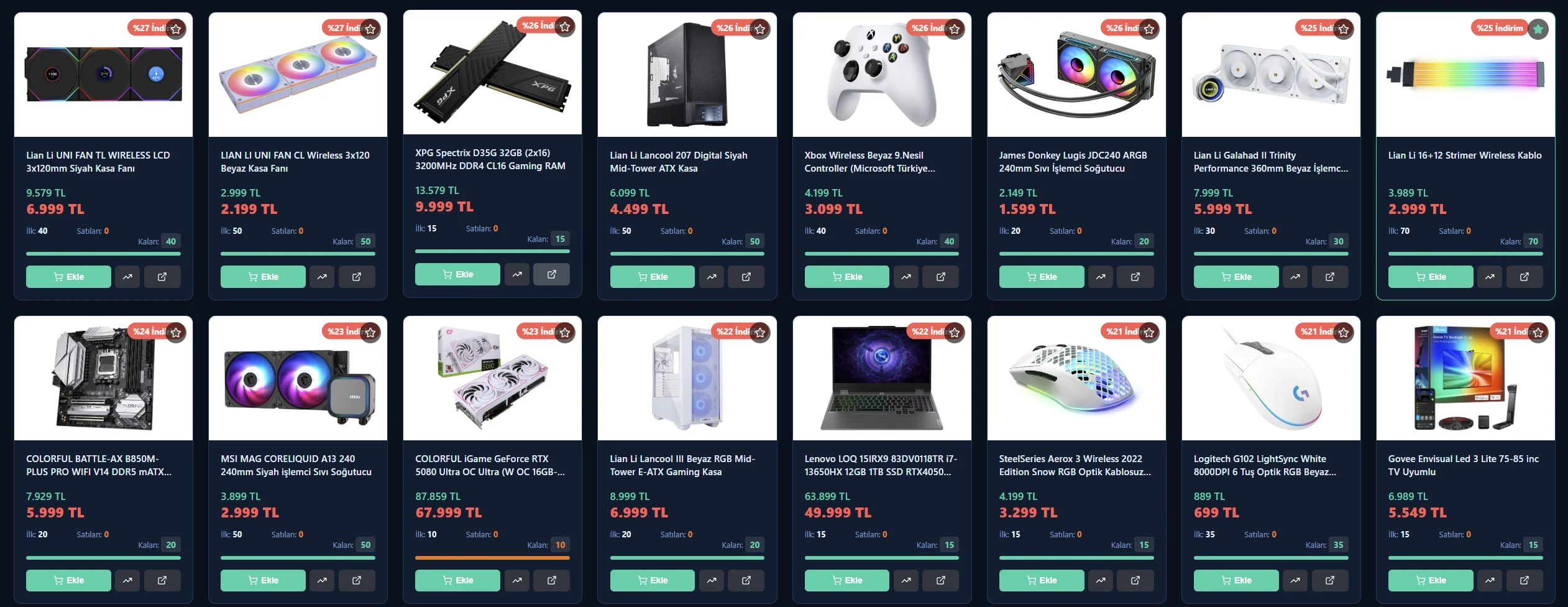Click the Xbox controller product image
The image size is (1568, 607).
pos(882,75)
